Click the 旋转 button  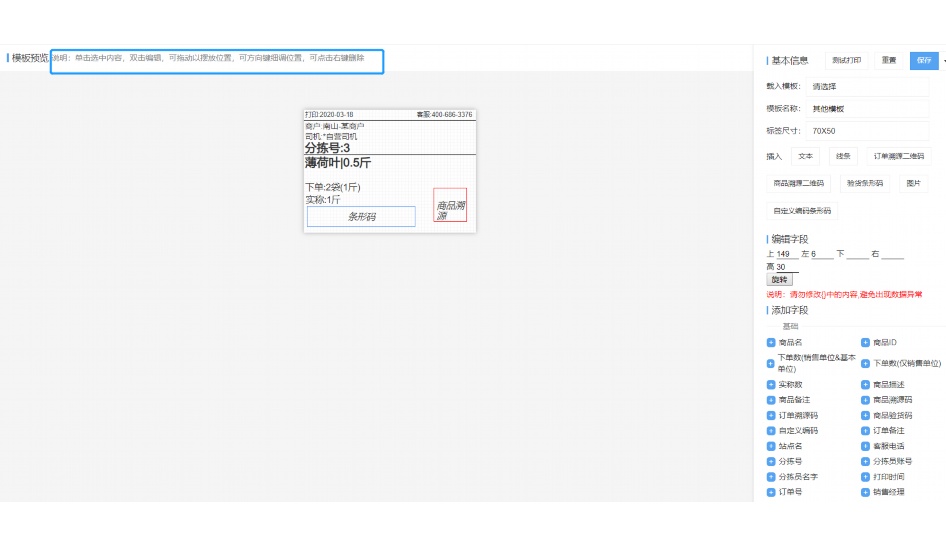click(x=779, y=280)
